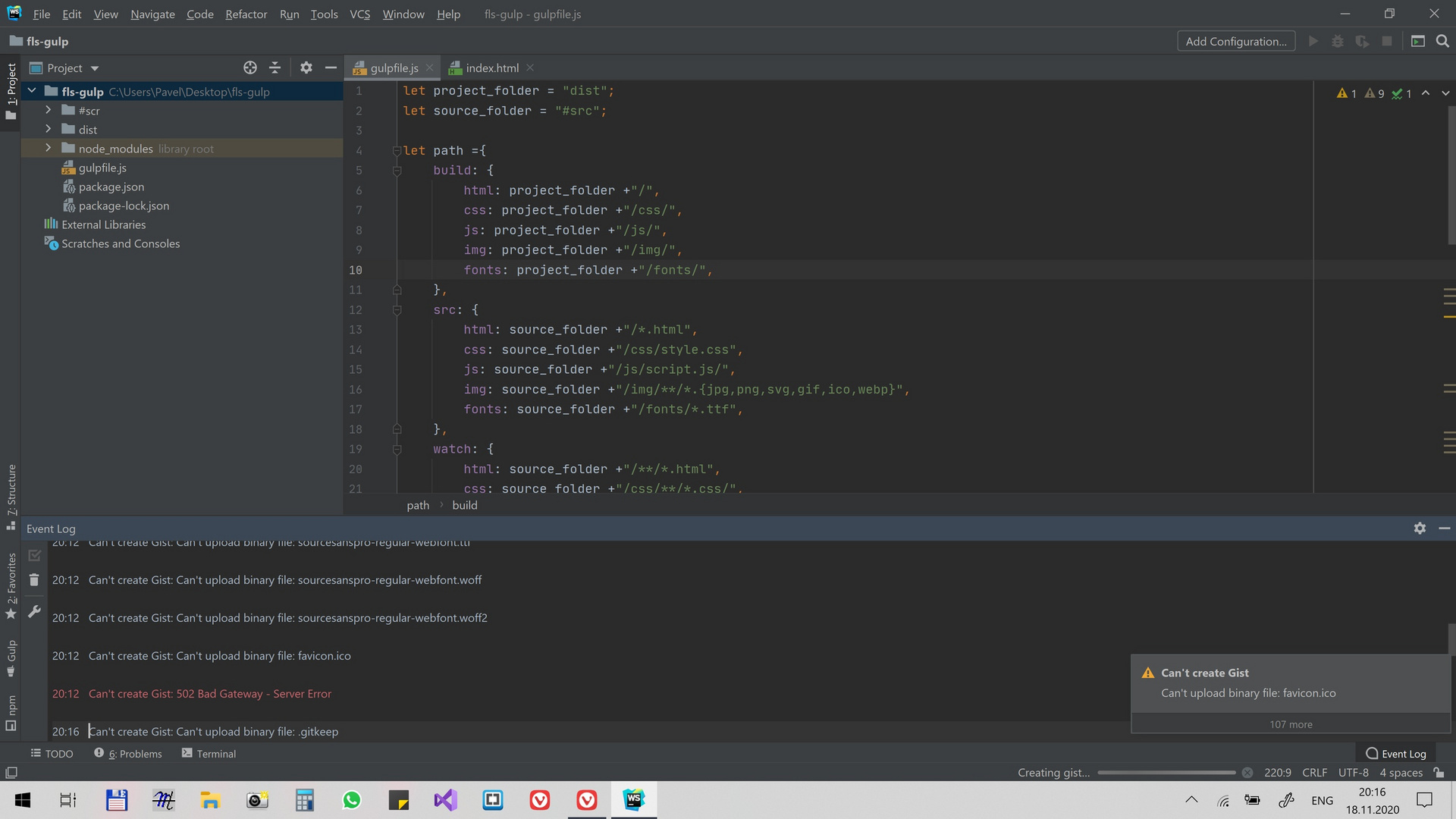Click the 4 spaces indent setting
1456x819 pixels.
point(1401,773)
